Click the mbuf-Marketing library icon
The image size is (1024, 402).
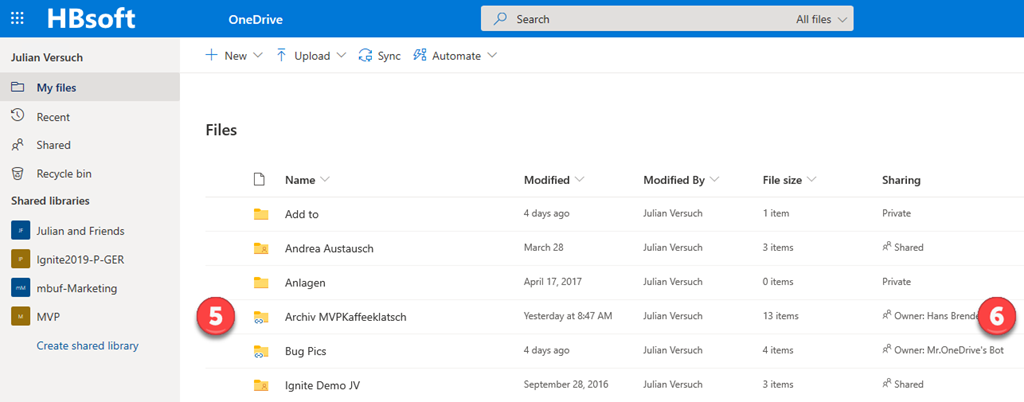20,288
